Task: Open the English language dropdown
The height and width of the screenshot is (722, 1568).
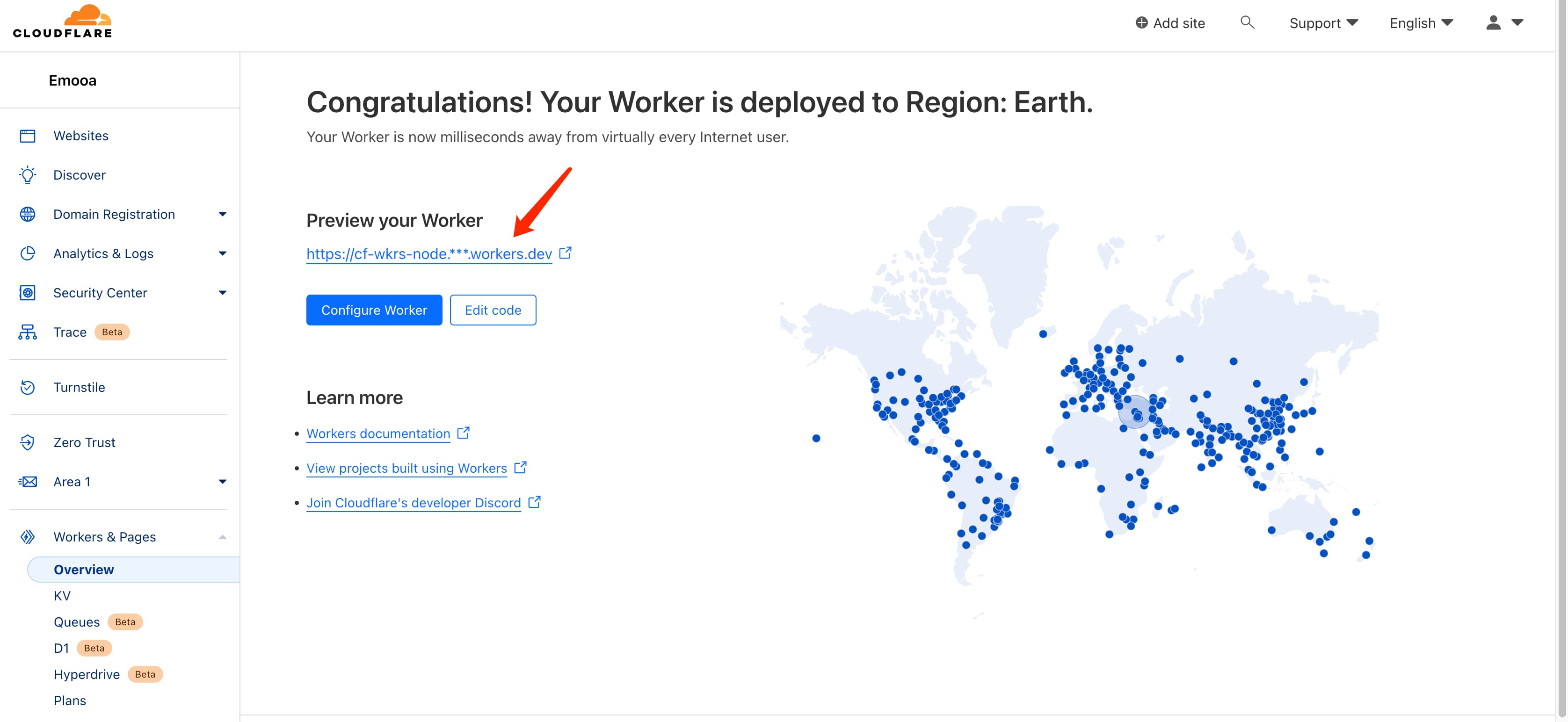Action: pyautogui.click(x=1421, y=23)
